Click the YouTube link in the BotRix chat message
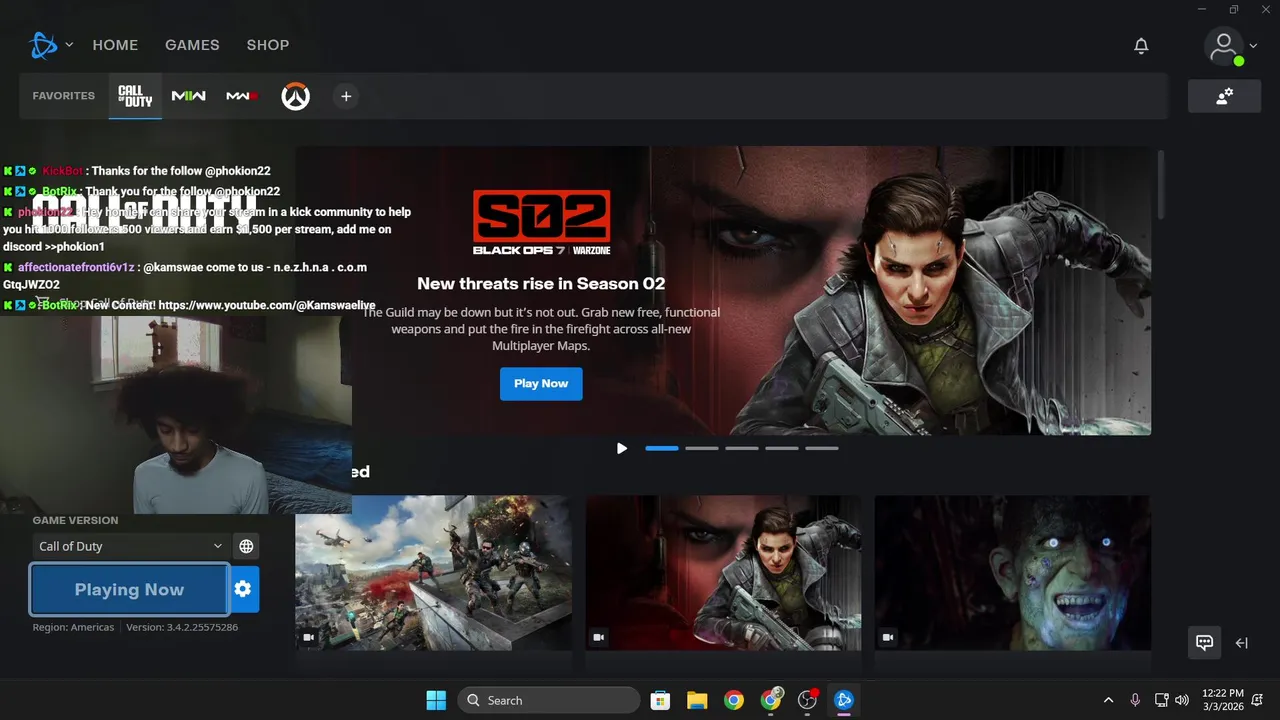Screen dimensions: 1280x720 coord(267,305)
